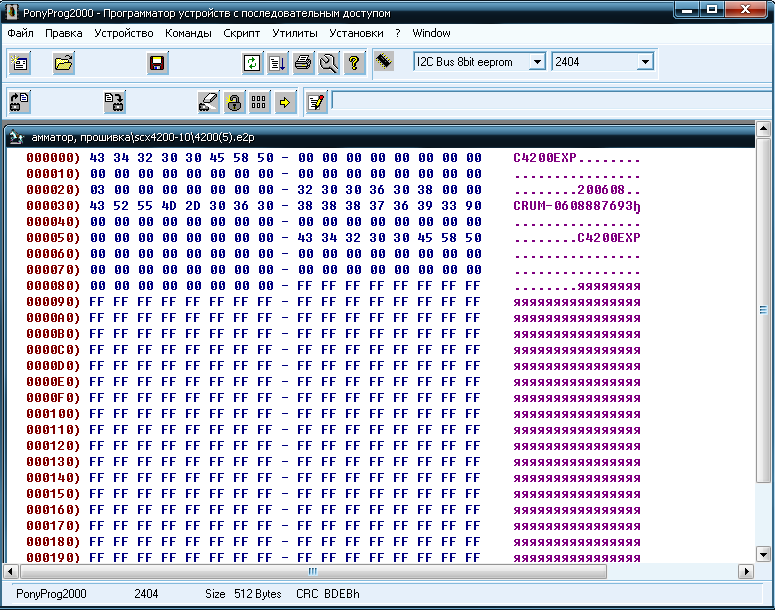Click the horizontal scrollbar left arrow
The image size is (775, 610).
tap(10, 572)
